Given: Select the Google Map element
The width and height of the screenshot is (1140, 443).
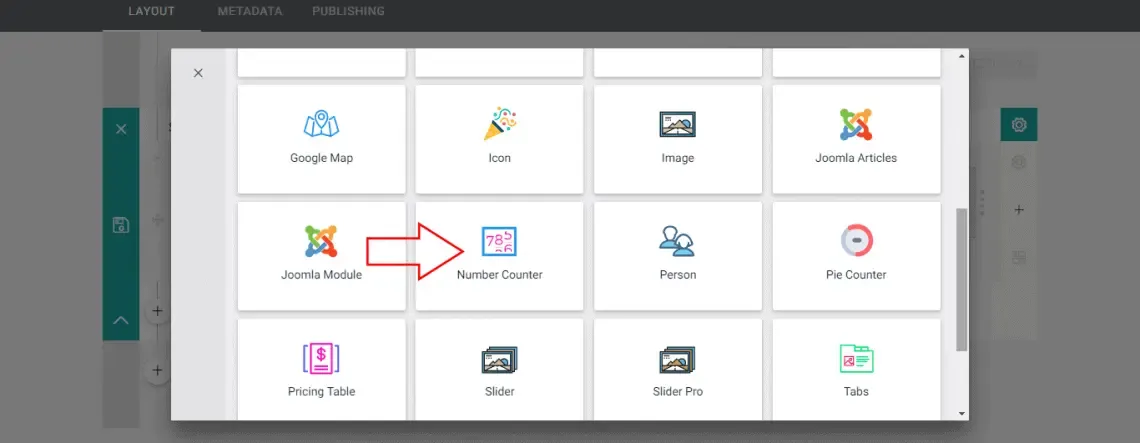Looking at the screenshot, I should (x=321, y=139).
